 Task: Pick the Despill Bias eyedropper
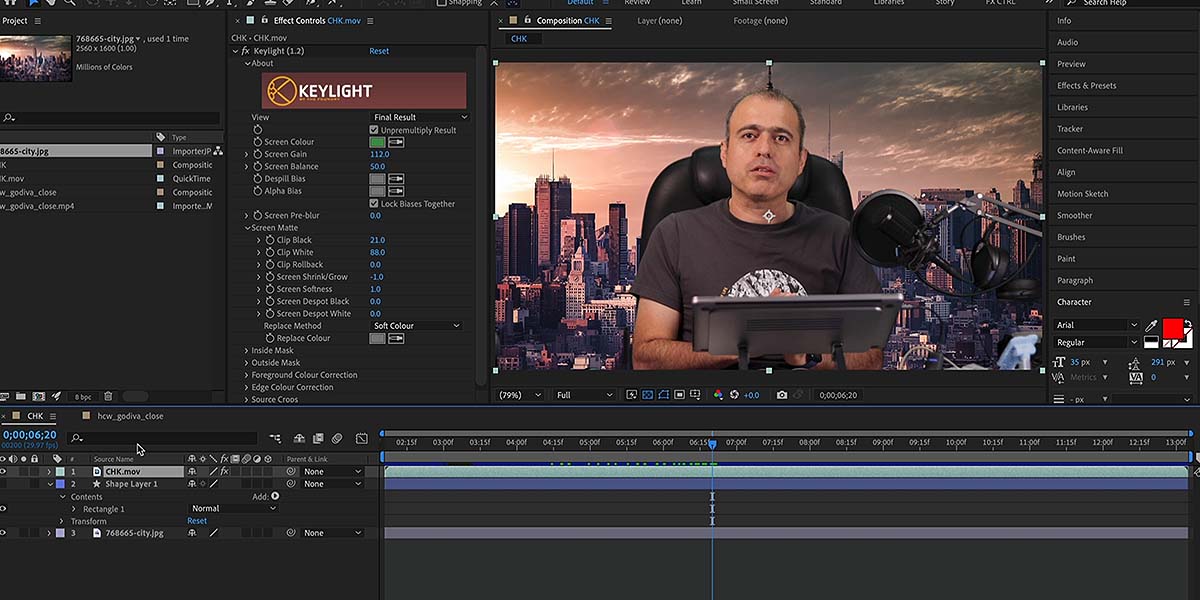coord(396,179)
